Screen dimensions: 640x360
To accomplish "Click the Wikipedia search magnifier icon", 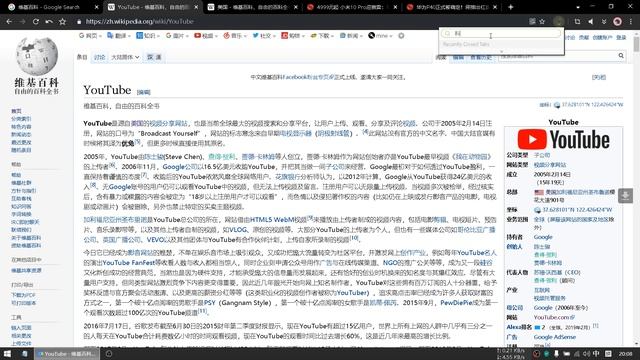I will pos(621,56).
